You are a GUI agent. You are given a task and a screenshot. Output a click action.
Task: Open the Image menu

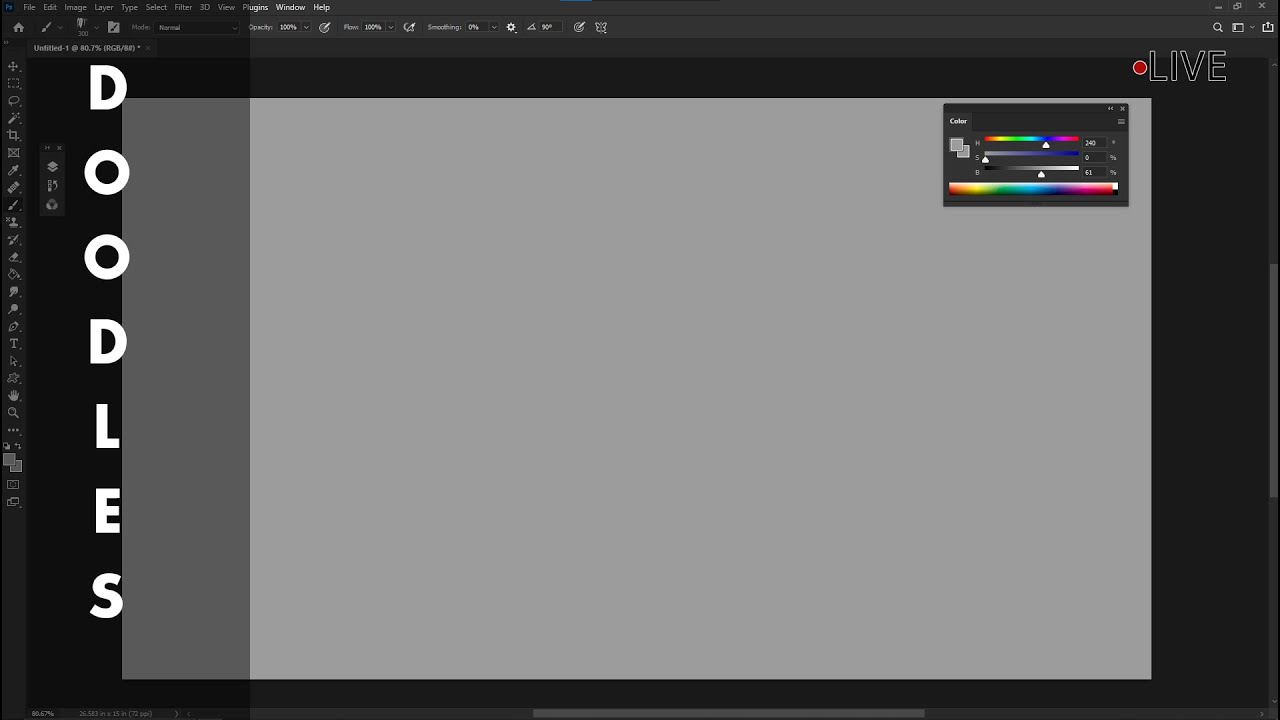[76, 7]
